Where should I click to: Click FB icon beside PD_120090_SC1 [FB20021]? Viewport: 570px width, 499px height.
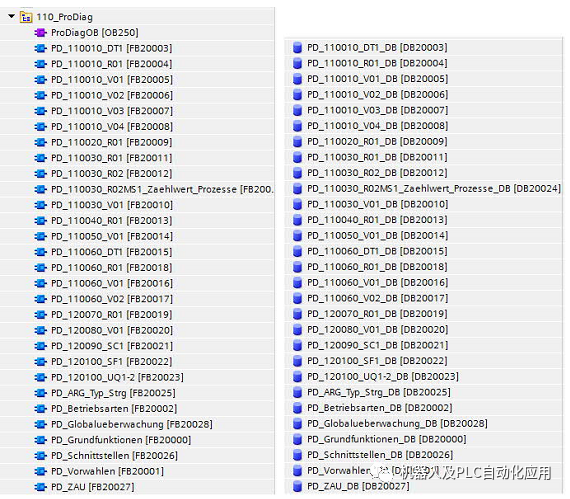(40, 346)
